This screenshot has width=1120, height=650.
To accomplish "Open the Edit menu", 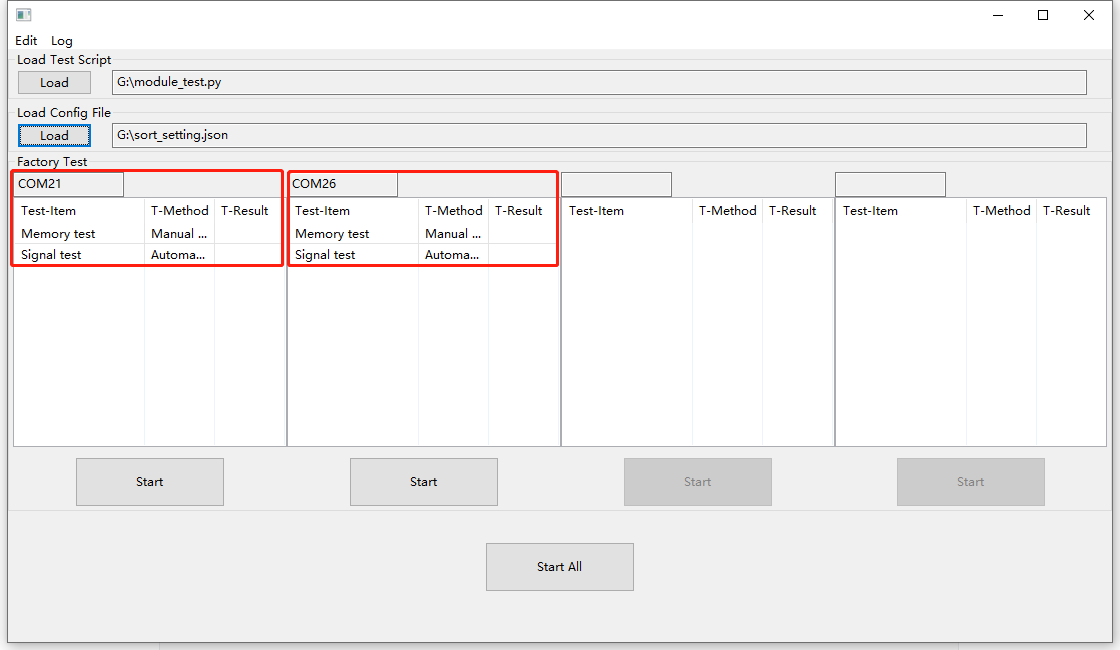I will (x=26, y=41).
